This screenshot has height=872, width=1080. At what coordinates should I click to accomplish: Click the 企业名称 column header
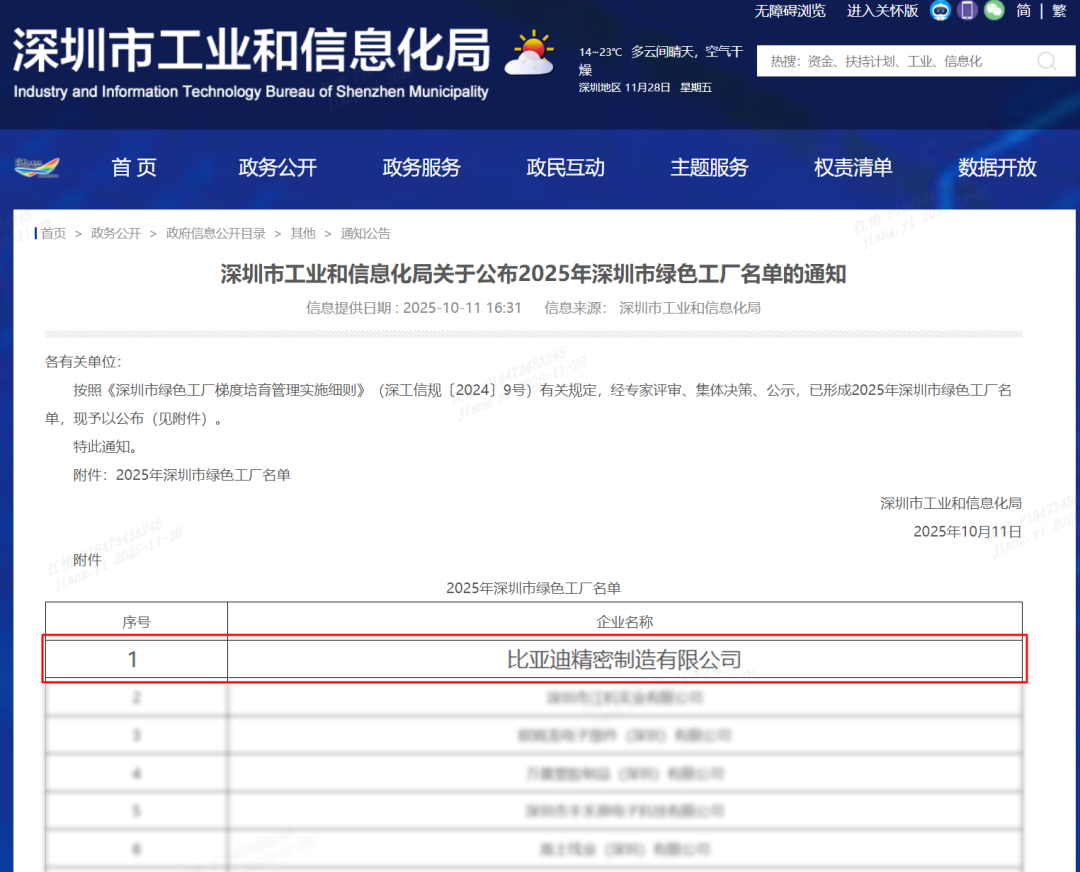pyautogui.click(x=625, y=622)
